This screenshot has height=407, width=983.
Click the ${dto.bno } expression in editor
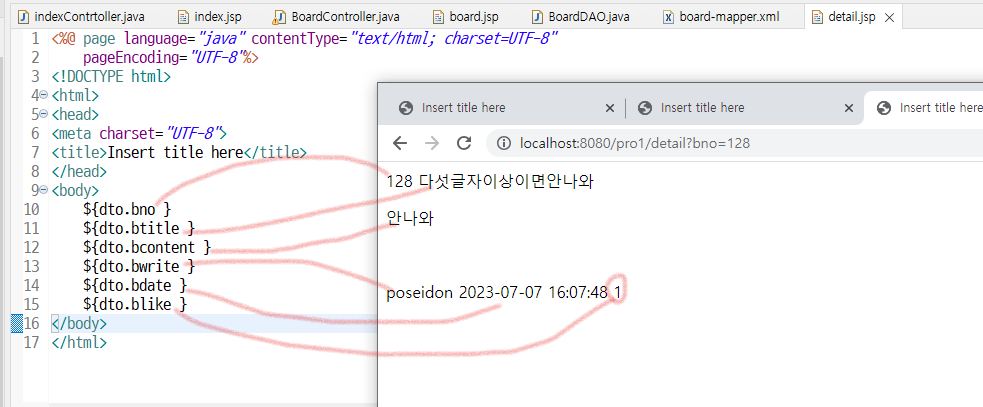pyautogui.click(x=127, y=209)
